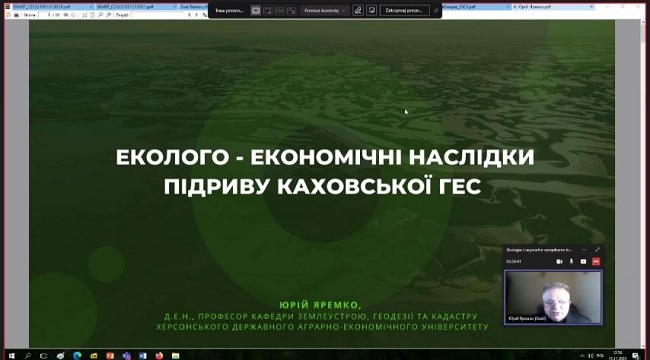Open the notification center in the taskbar
This screenshot has width=650, height=360.
pos(635,355)
